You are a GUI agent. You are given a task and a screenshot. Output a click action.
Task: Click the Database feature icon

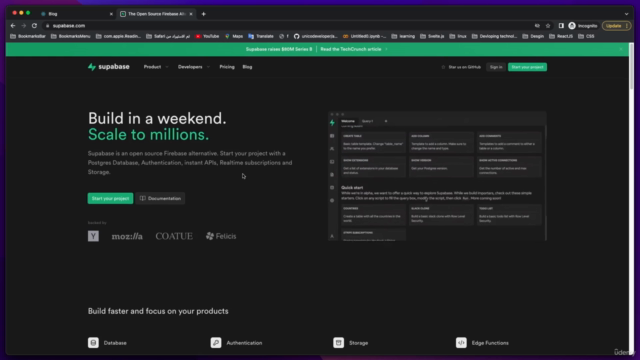[93, 343]
